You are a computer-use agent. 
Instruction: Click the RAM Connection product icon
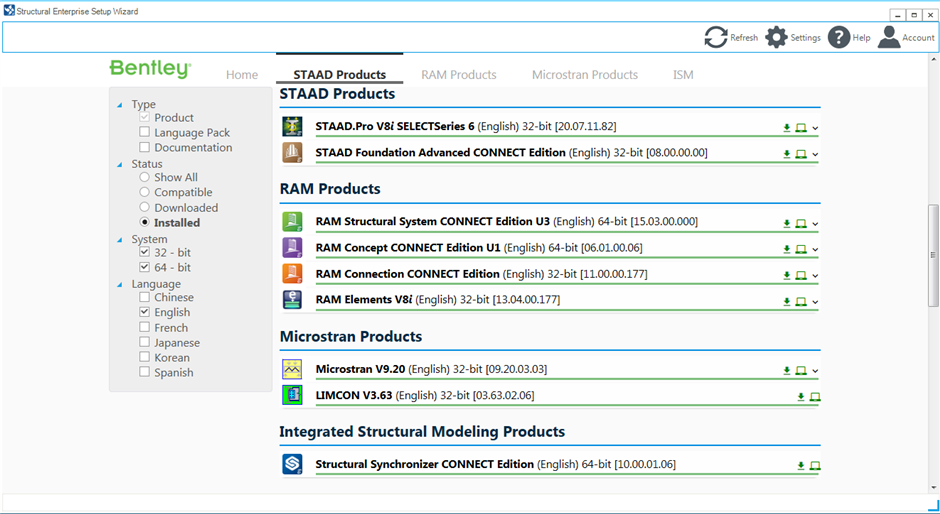click(x=293, y=274)
